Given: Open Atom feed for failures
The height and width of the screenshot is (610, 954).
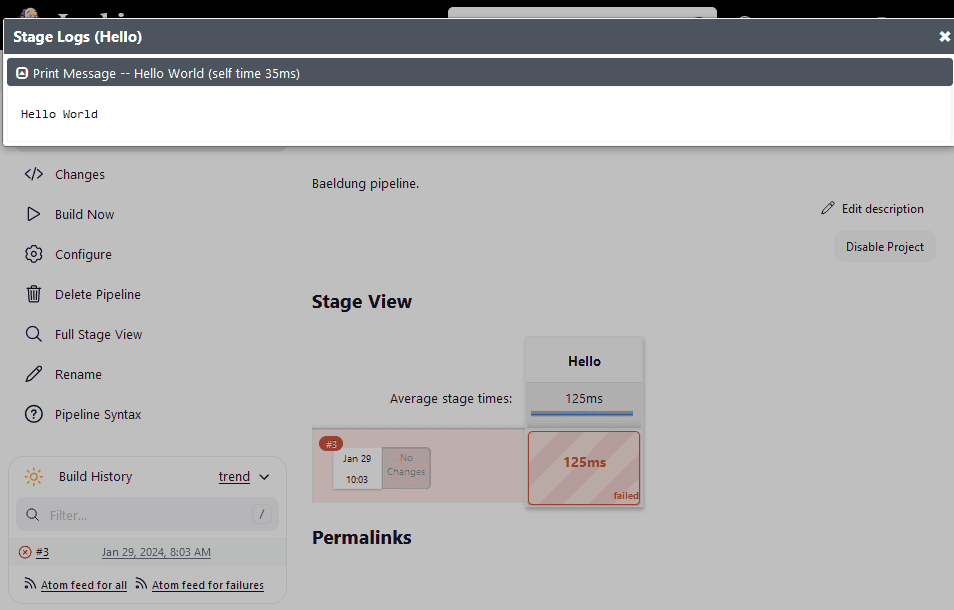Looking at the screenshot, I should click(x=207, y=585).
